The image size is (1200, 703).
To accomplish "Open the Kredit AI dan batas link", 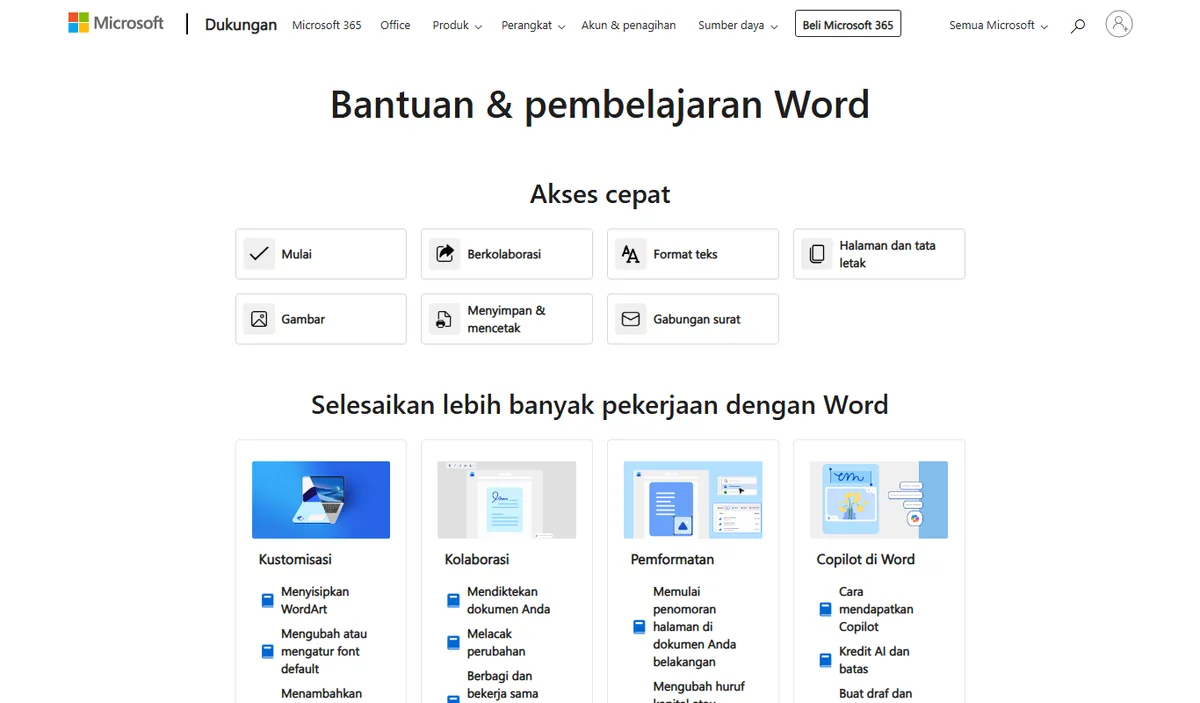I will pyautogui.click(x=874, y=660).
